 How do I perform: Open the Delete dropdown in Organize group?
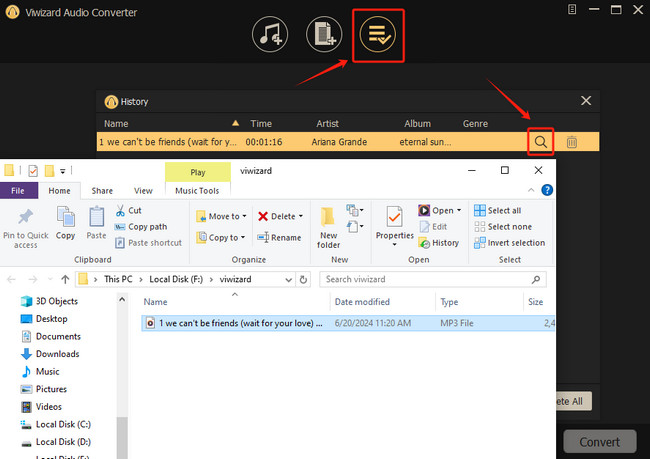tap(280, 216)
